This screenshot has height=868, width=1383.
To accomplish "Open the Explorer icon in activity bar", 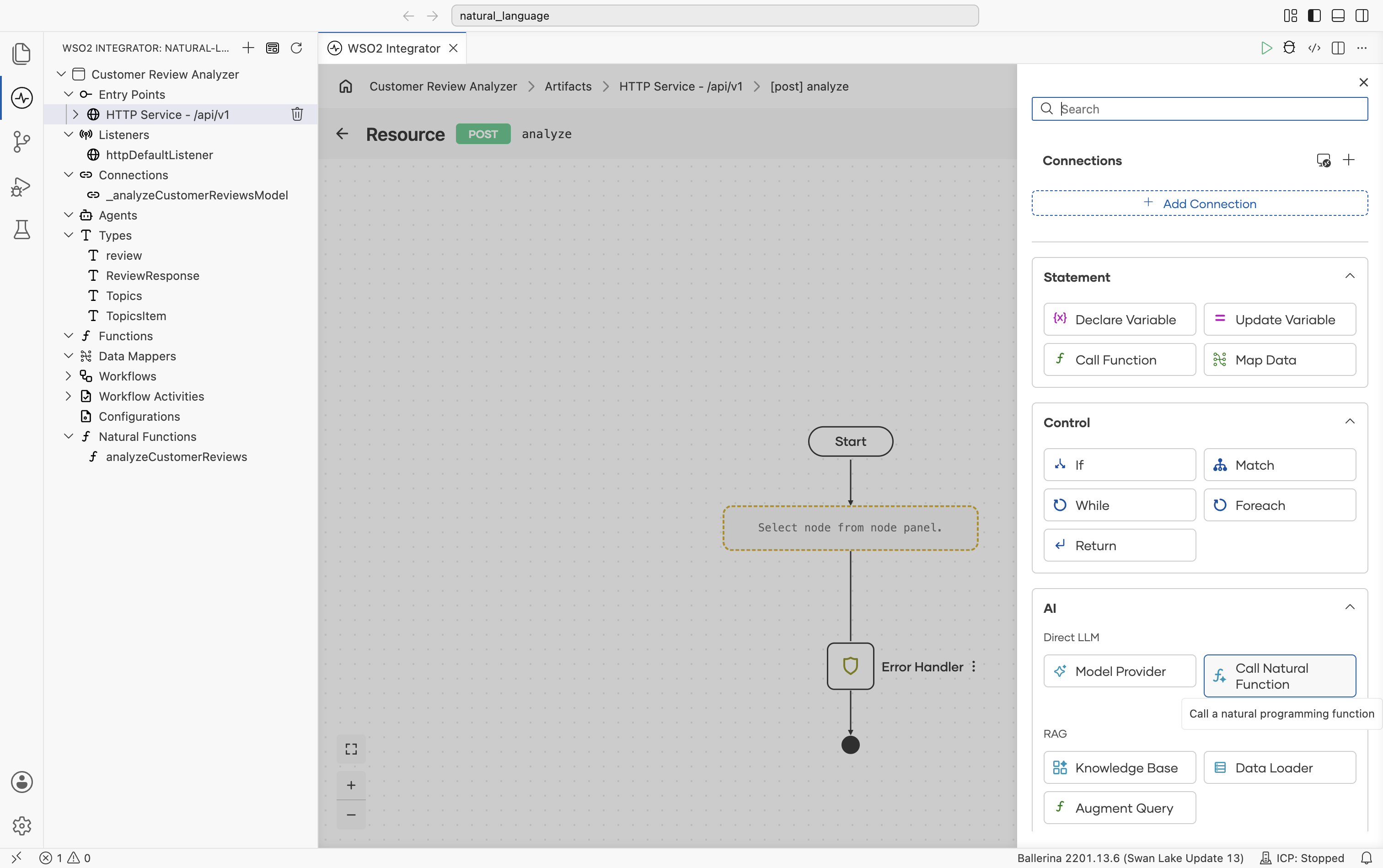I will pyautogui.click(x=22, y=54).
